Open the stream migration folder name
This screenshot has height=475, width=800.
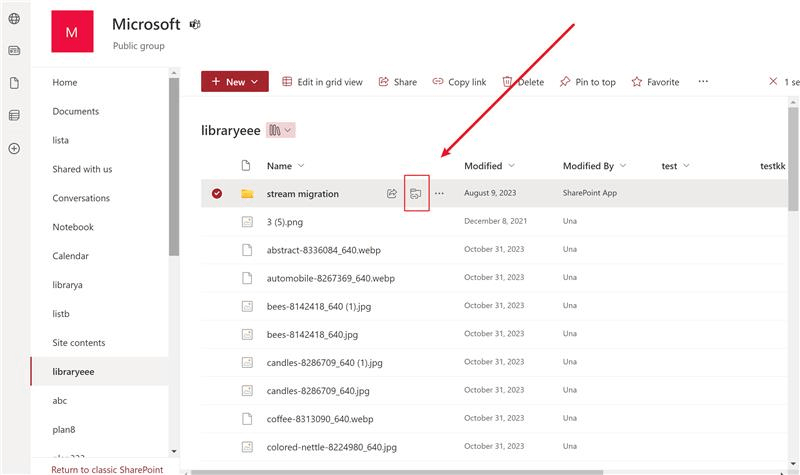coord(303,193)
